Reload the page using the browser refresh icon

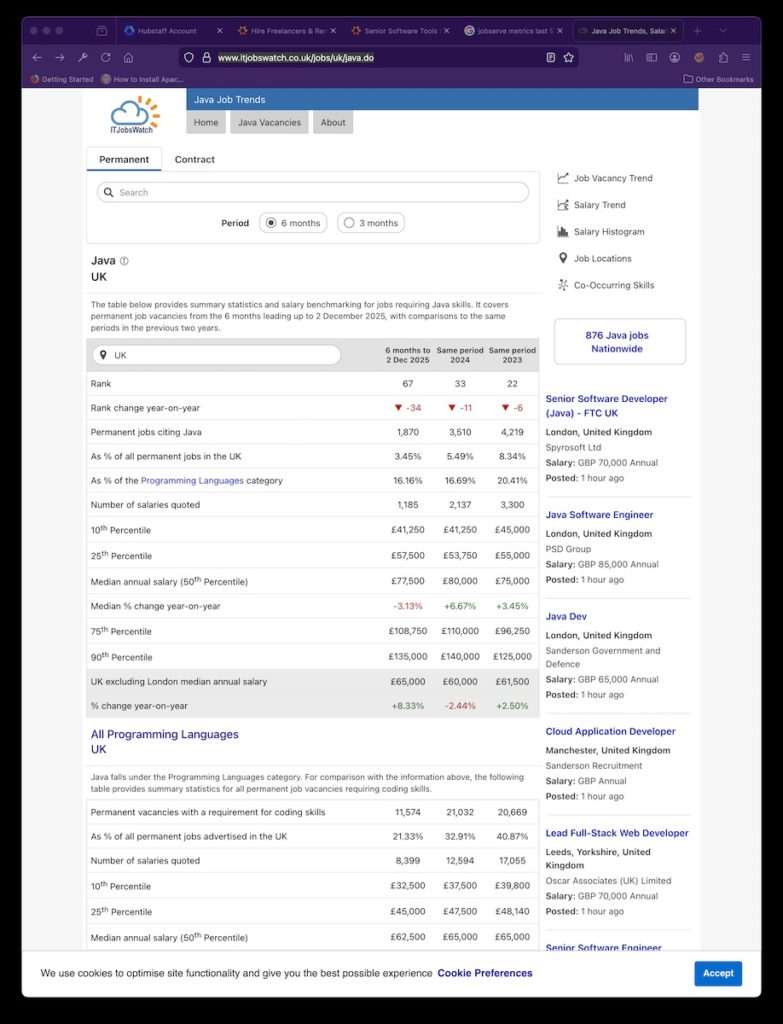(105, 58)
